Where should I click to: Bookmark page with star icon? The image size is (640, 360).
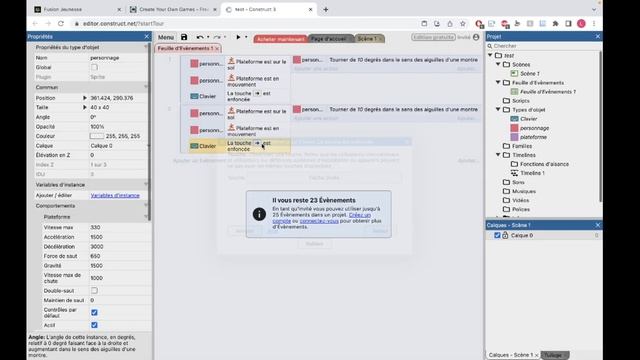tap(462, 24)
